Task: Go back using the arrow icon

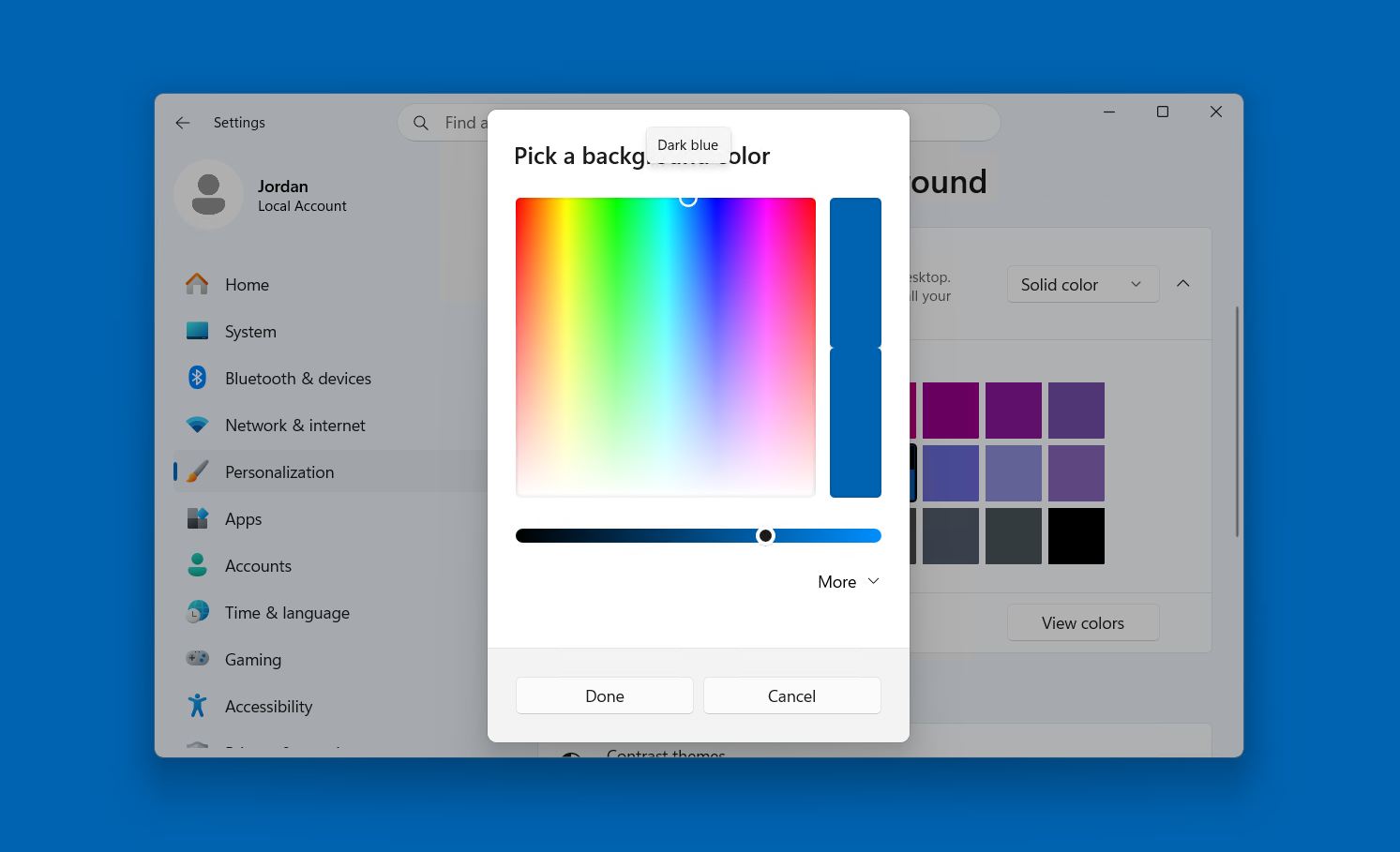Action: coord(183,123)
